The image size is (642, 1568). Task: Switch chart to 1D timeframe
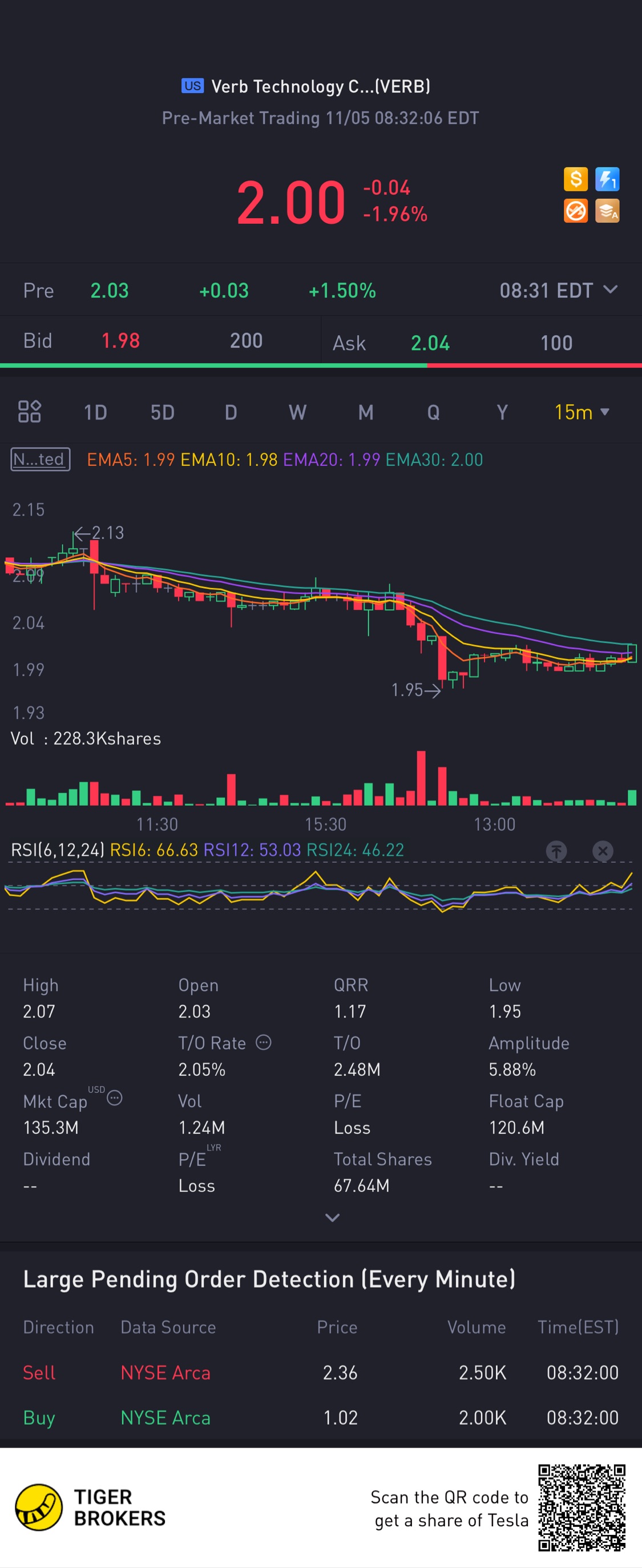(95, 412)
